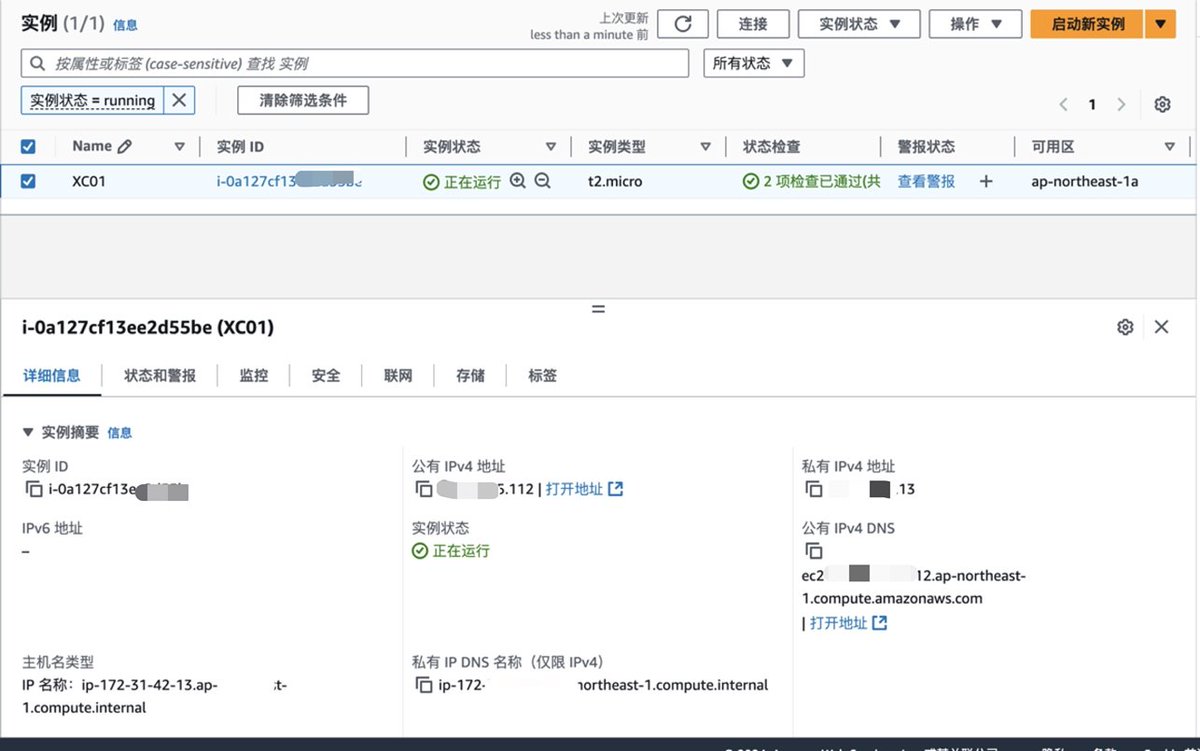Viewport: 1200px width, 751px height.
Task: Open the 操作 actions dropdown
Action: click(x=973, y=23)
